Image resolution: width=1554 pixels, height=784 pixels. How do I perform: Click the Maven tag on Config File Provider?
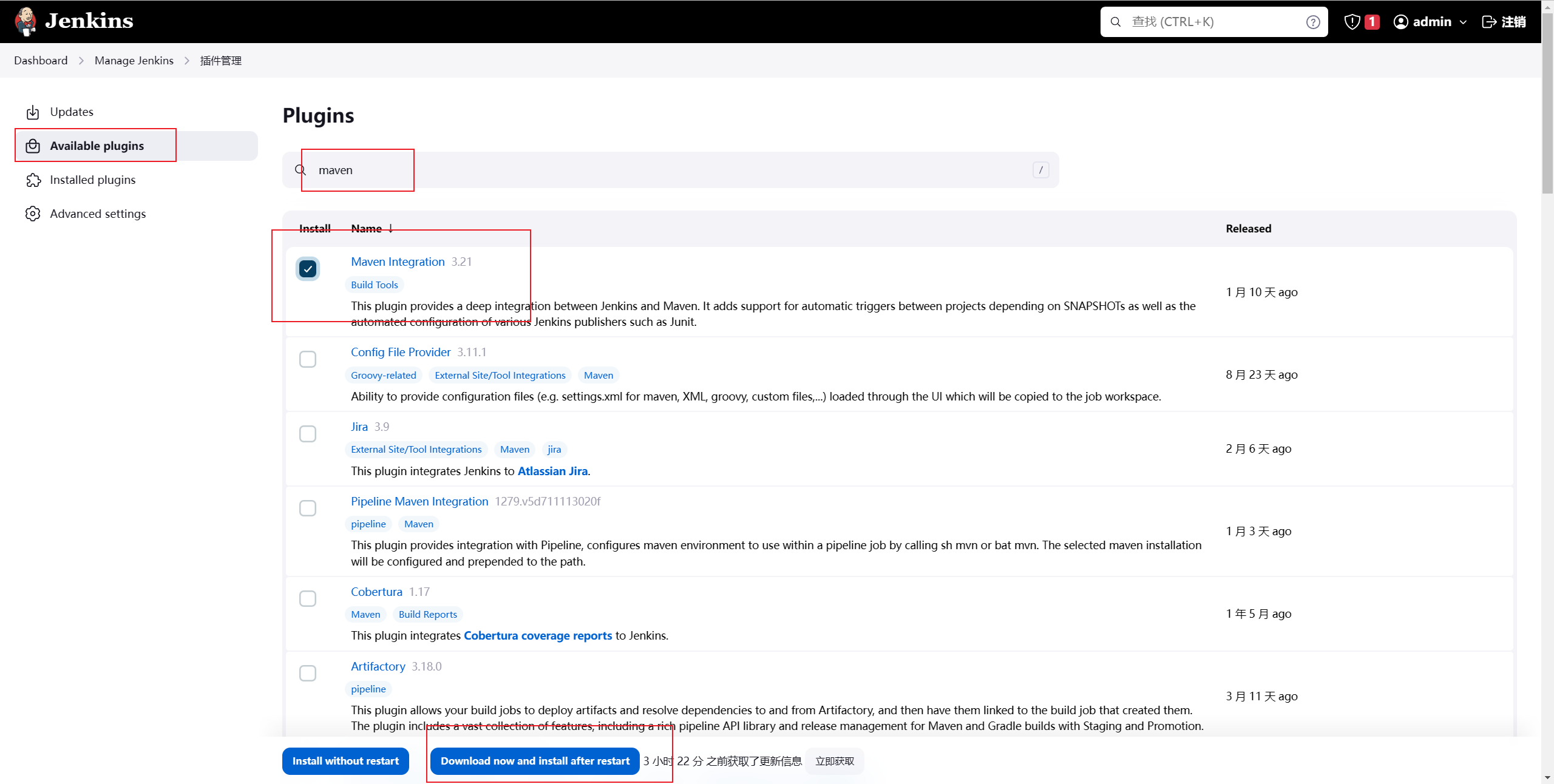tap(599, 375)
